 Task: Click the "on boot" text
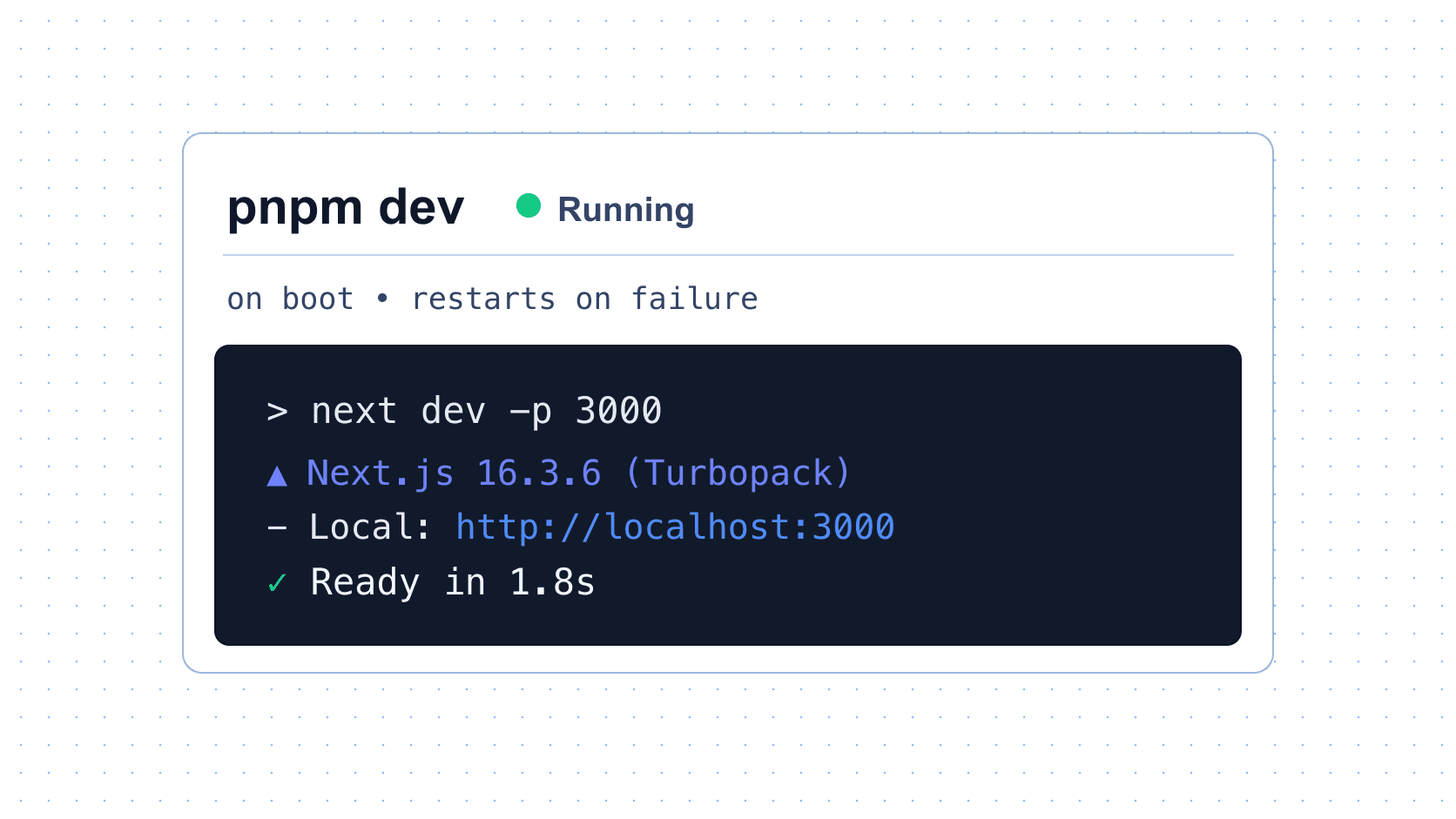[290, 299]
